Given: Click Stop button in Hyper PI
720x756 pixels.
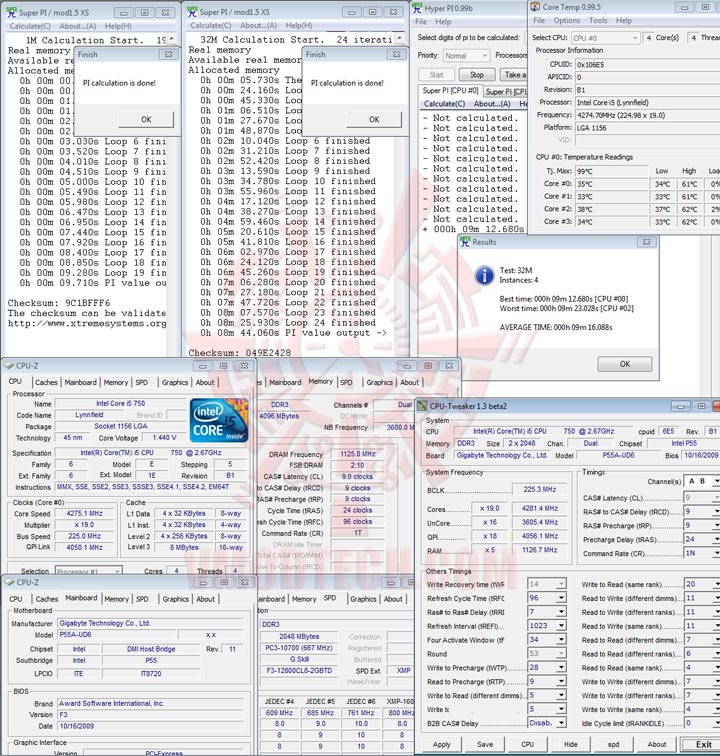Looking at the screenshot, I should [x=476, y=75].
